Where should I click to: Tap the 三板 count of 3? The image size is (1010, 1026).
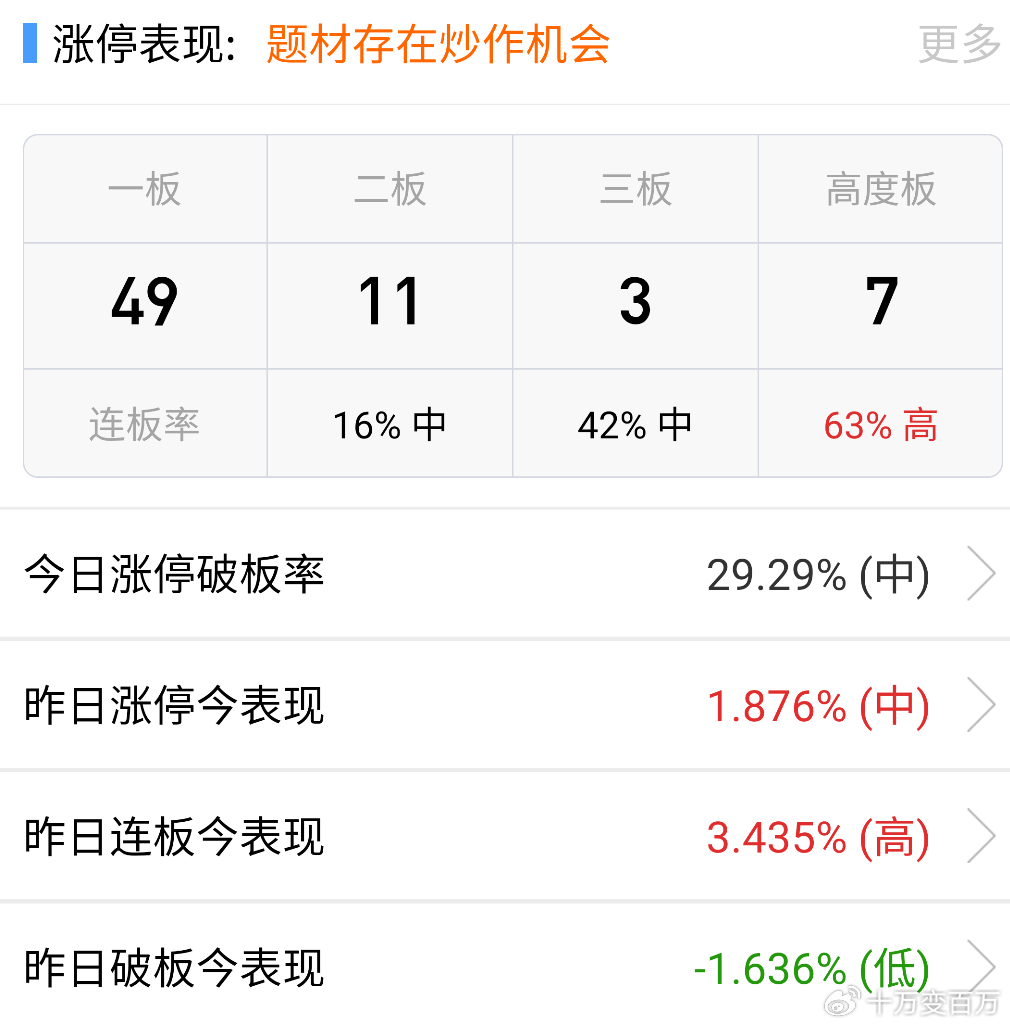(636, 303)
